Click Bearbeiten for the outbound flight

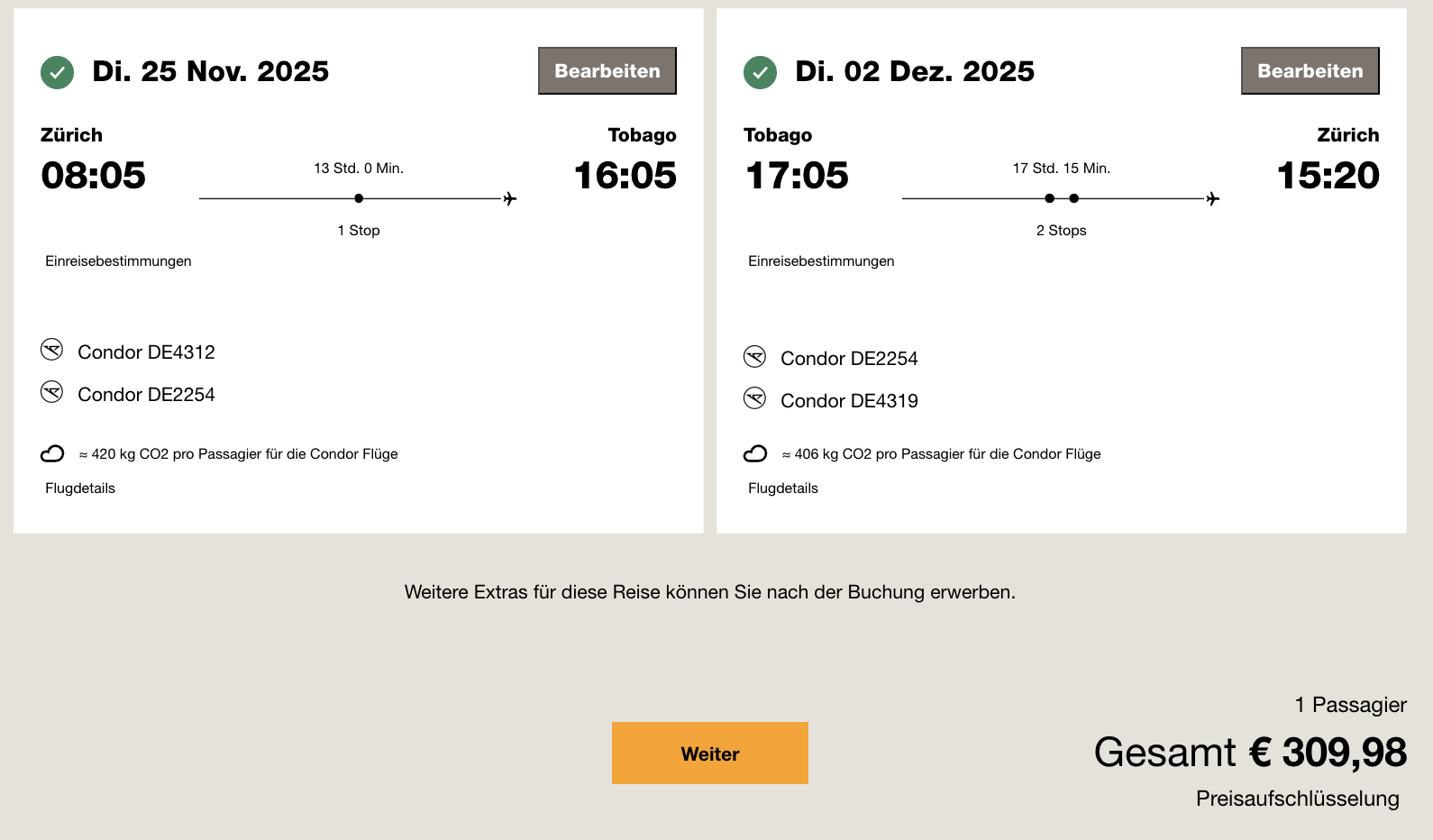click(x=607, y=70)
